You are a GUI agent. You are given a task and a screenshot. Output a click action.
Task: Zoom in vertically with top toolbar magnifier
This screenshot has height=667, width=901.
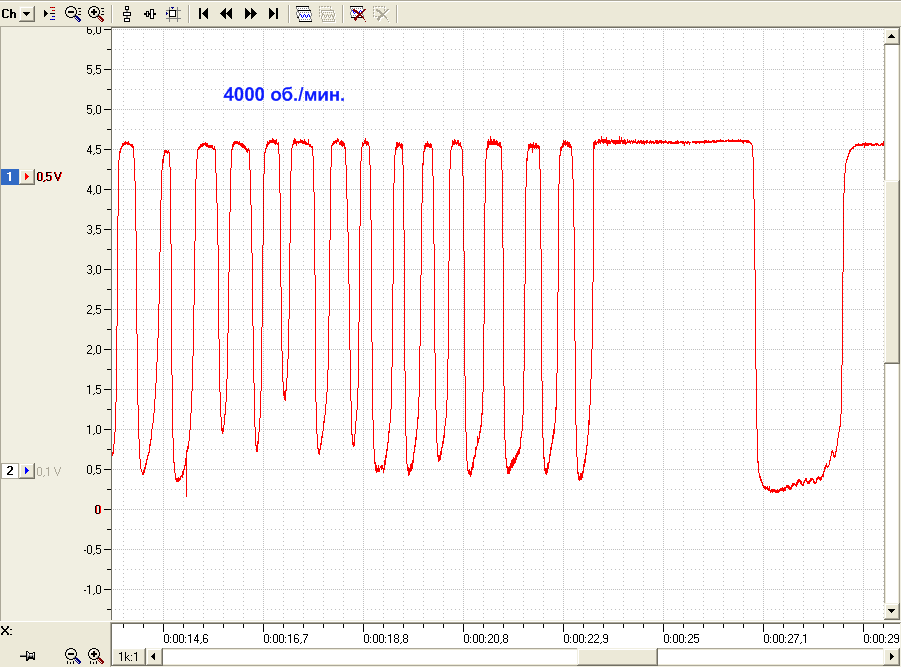(x=96, y=14)
